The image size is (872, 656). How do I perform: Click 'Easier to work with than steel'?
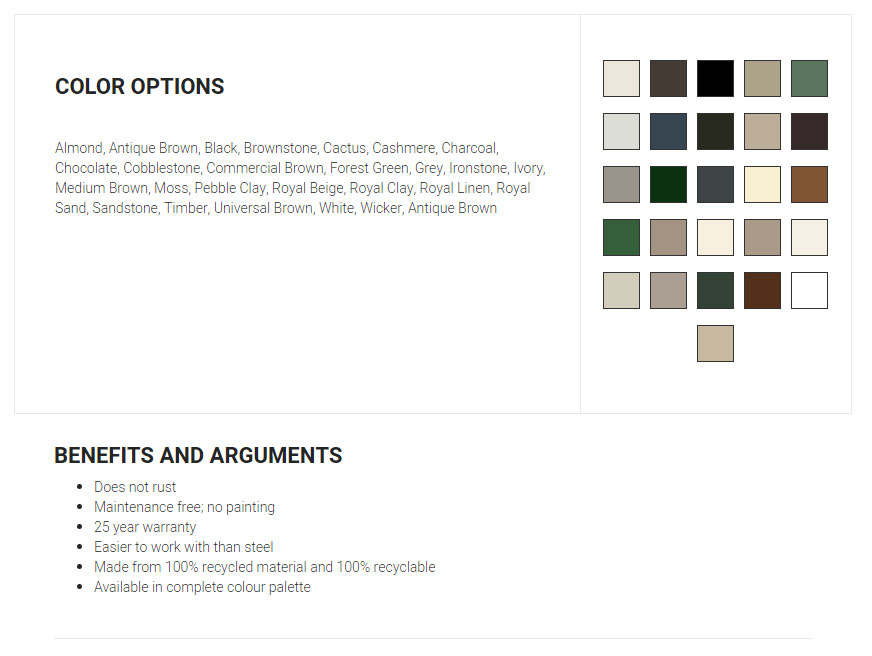click(183, 547)
